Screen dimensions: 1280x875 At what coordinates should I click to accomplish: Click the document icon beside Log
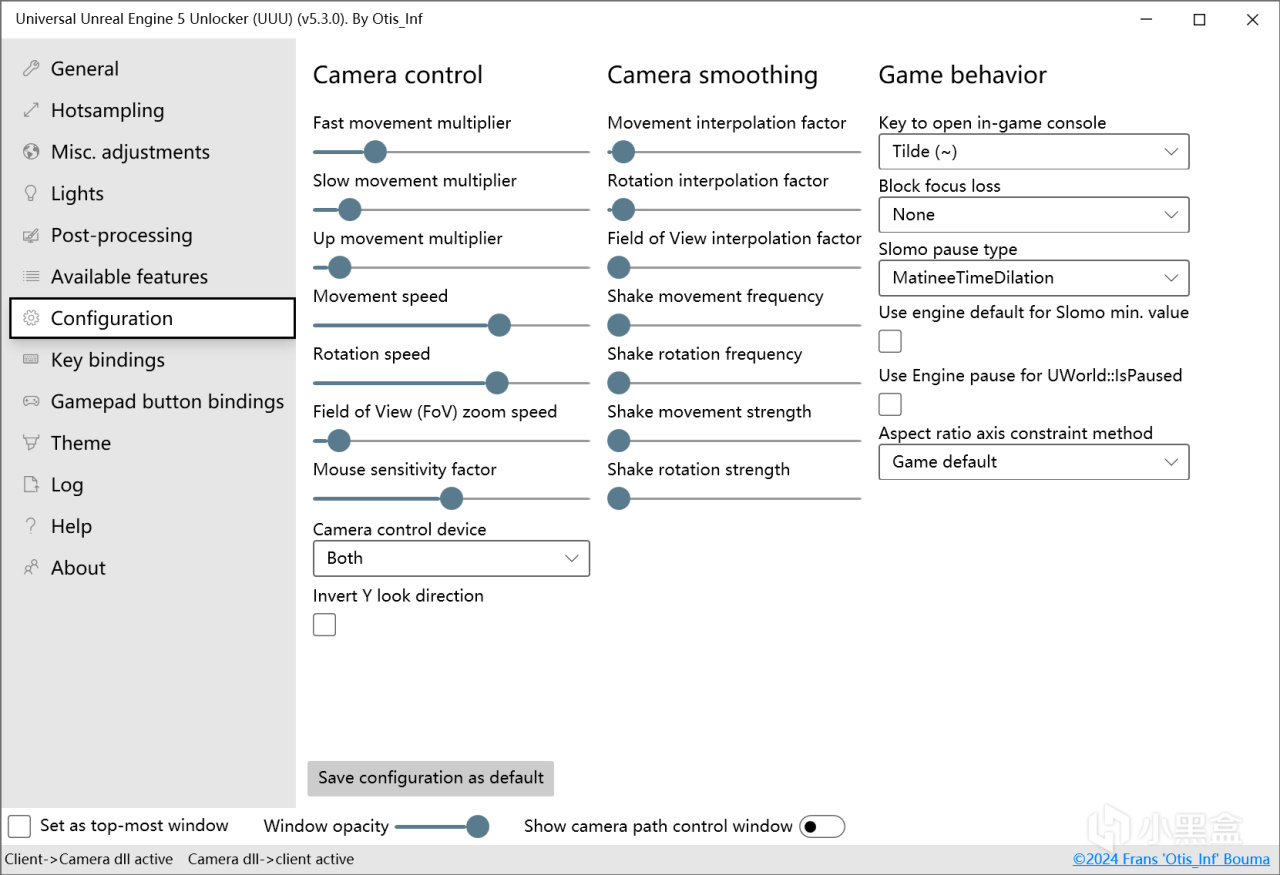pyautogui.click(x=31, y=485)
